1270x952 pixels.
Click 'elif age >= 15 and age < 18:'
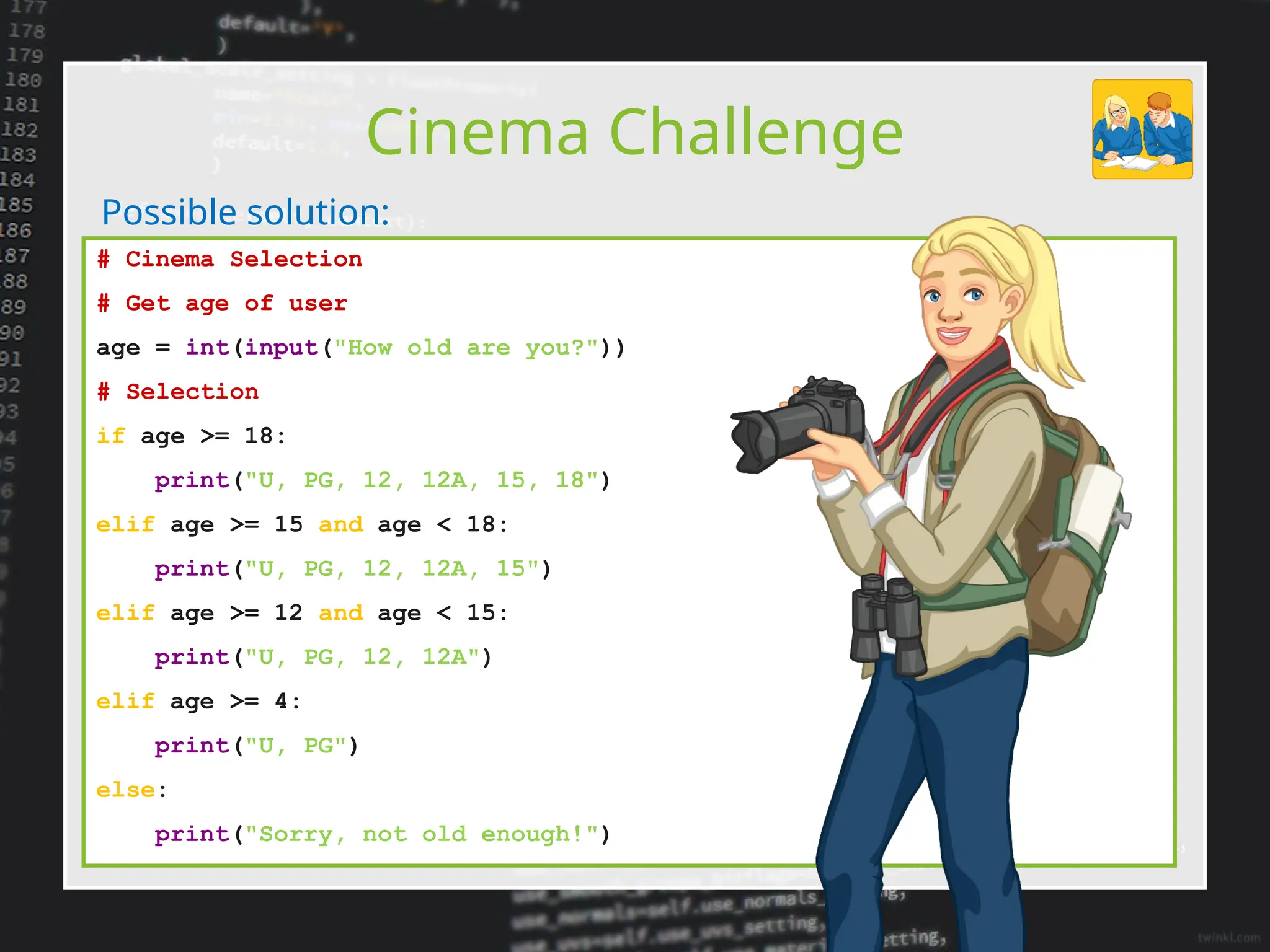pyautogui.click(x=302, y=525)
